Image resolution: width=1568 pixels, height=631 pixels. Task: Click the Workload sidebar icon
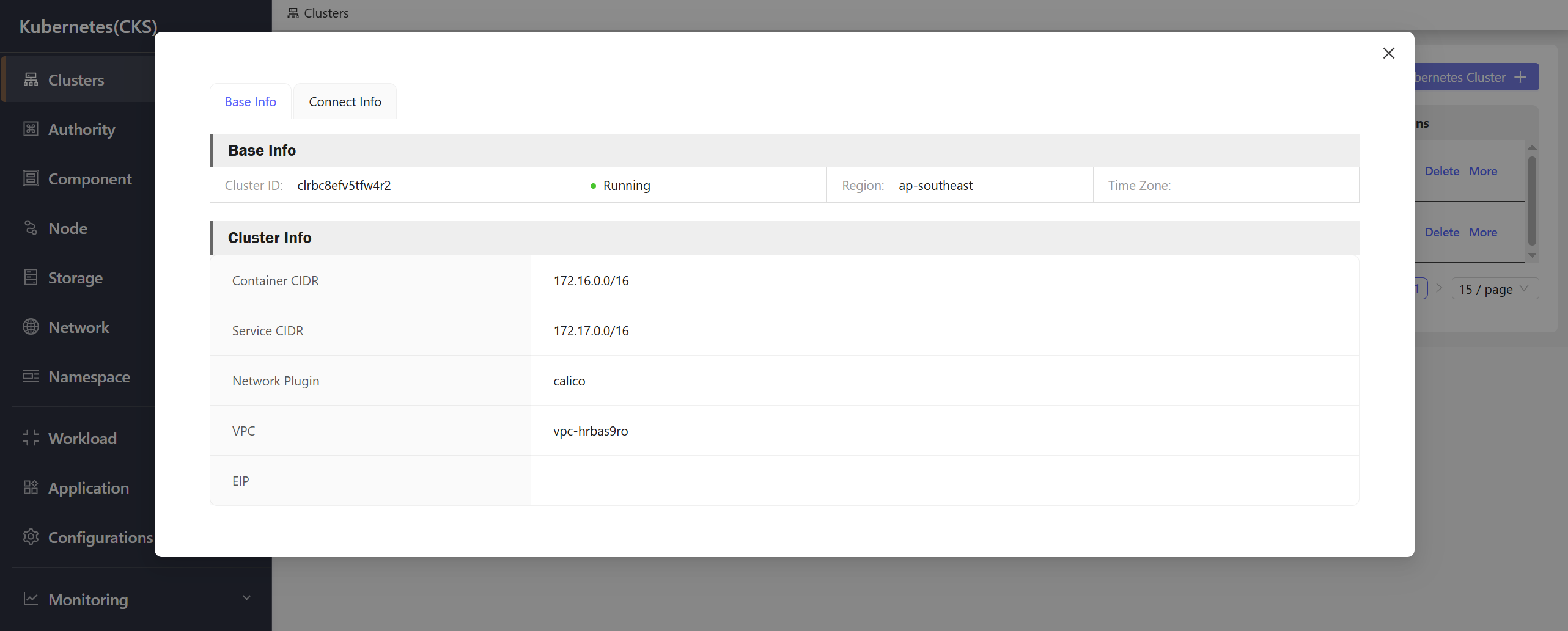(x=31, y=438)
